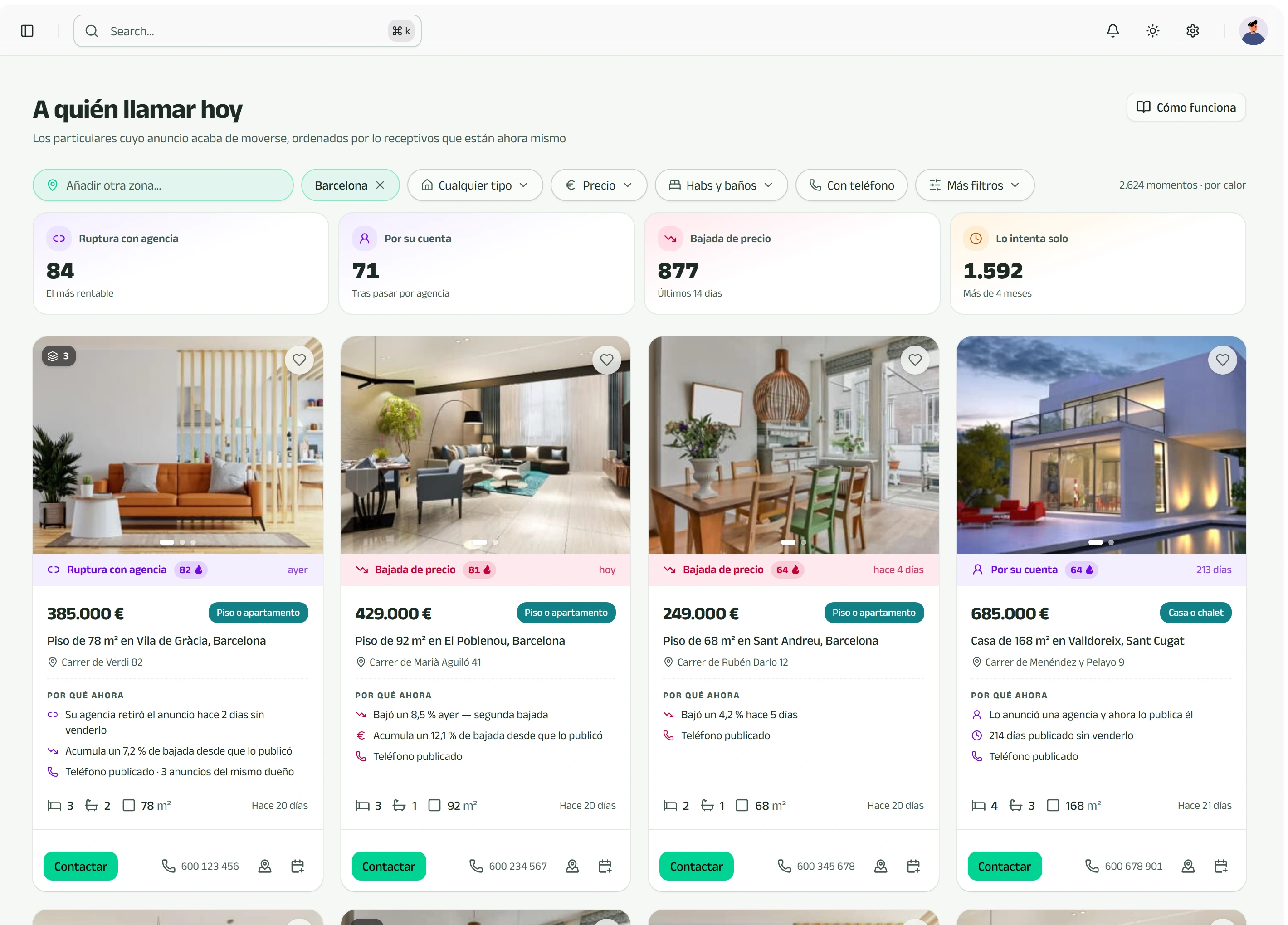Screen dimensions: 1288x925
Task: Call phone number 600 345 678
Action: 815,866
